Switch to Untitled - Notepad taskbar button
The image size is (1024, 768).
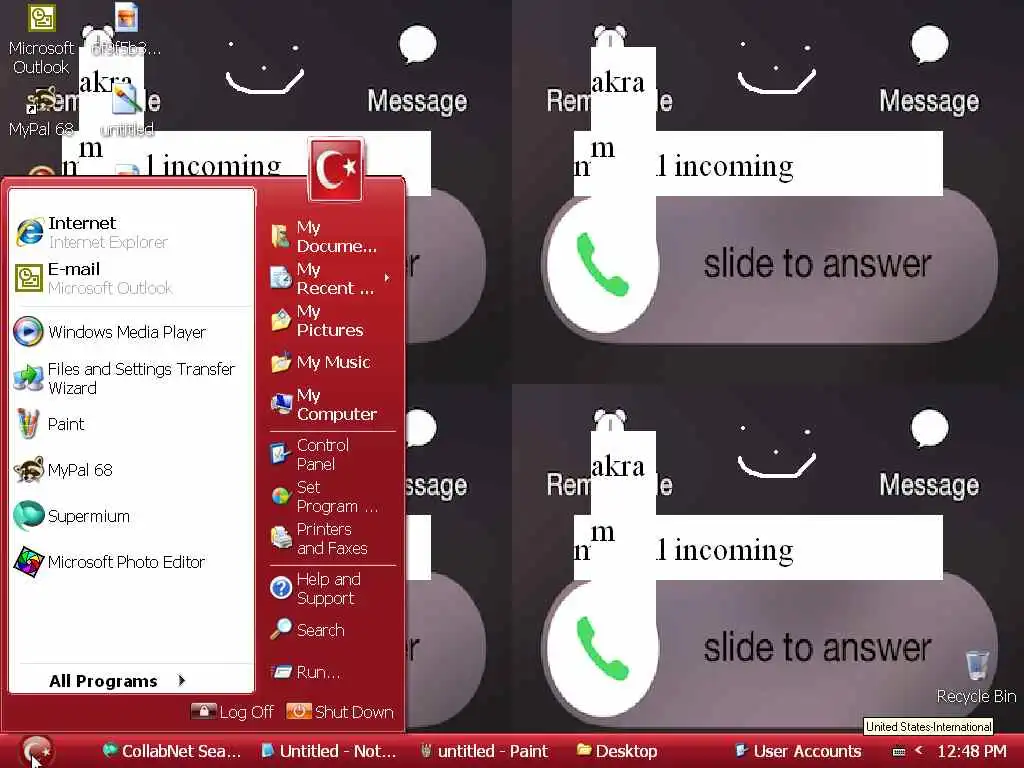329,751
